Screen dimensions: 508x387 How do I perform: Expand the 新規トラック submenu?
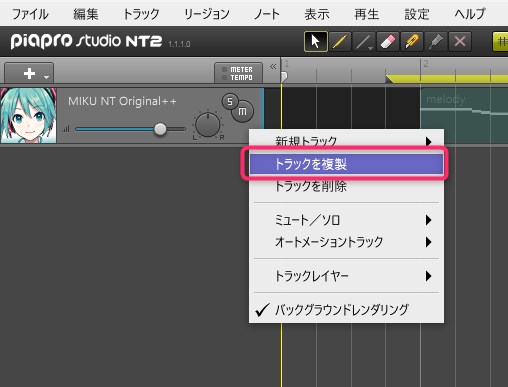(x=346, y=141)
